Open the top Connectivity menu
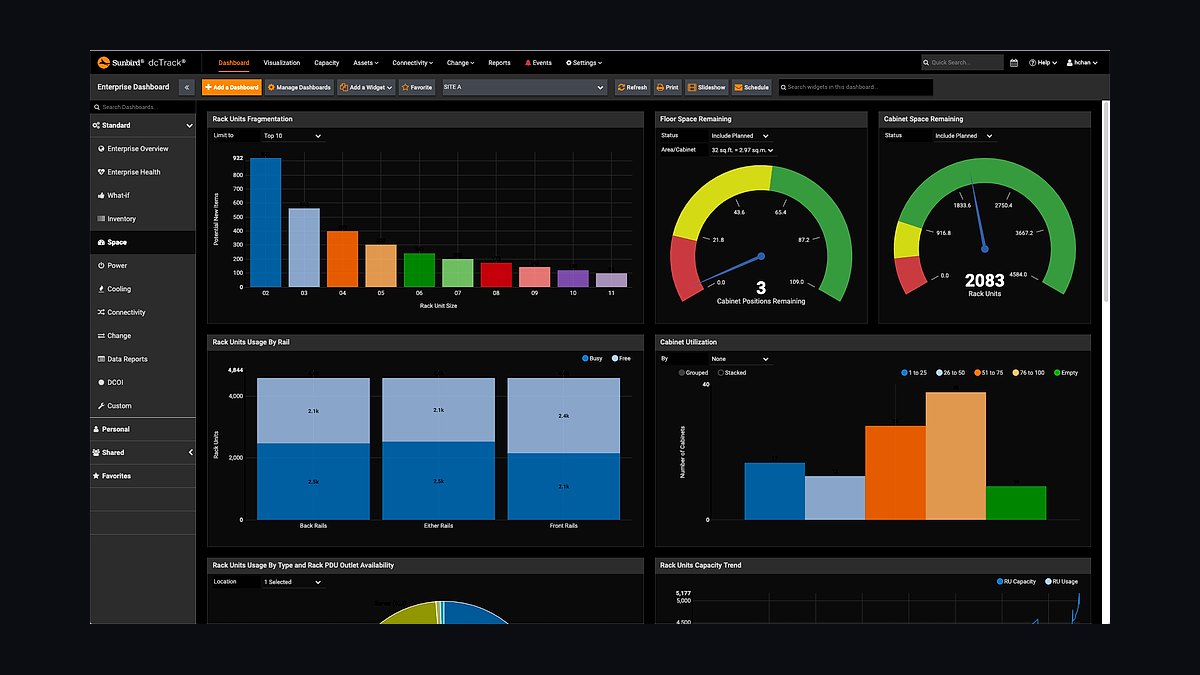This screenshot has width=1200, height=675. pyautogui.click(x=413, y=62)
